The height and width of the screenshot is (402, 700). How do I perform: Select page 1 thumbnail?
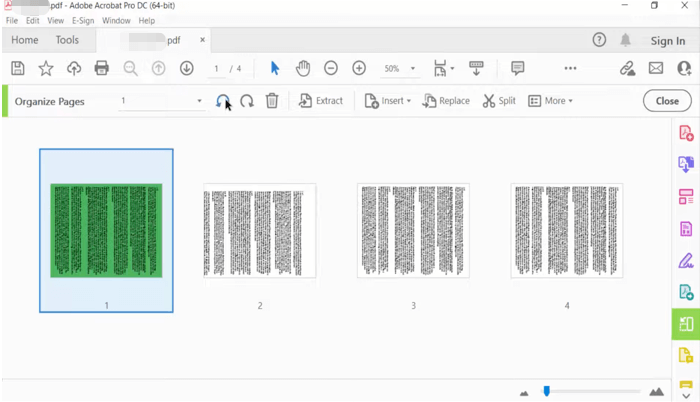pyautogui.click(x=106, y=230)
